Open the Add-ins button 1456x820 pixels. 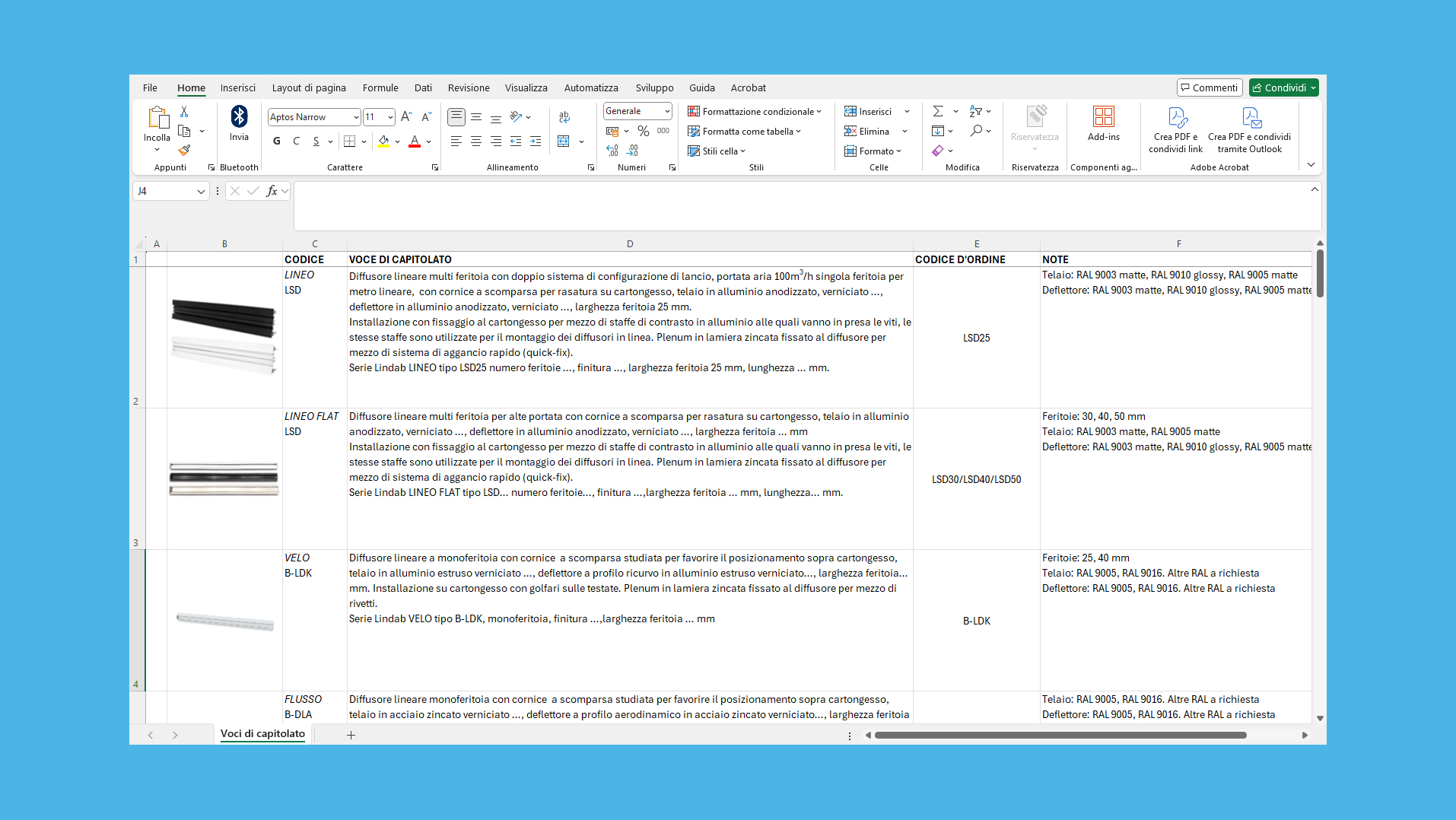1104,124
